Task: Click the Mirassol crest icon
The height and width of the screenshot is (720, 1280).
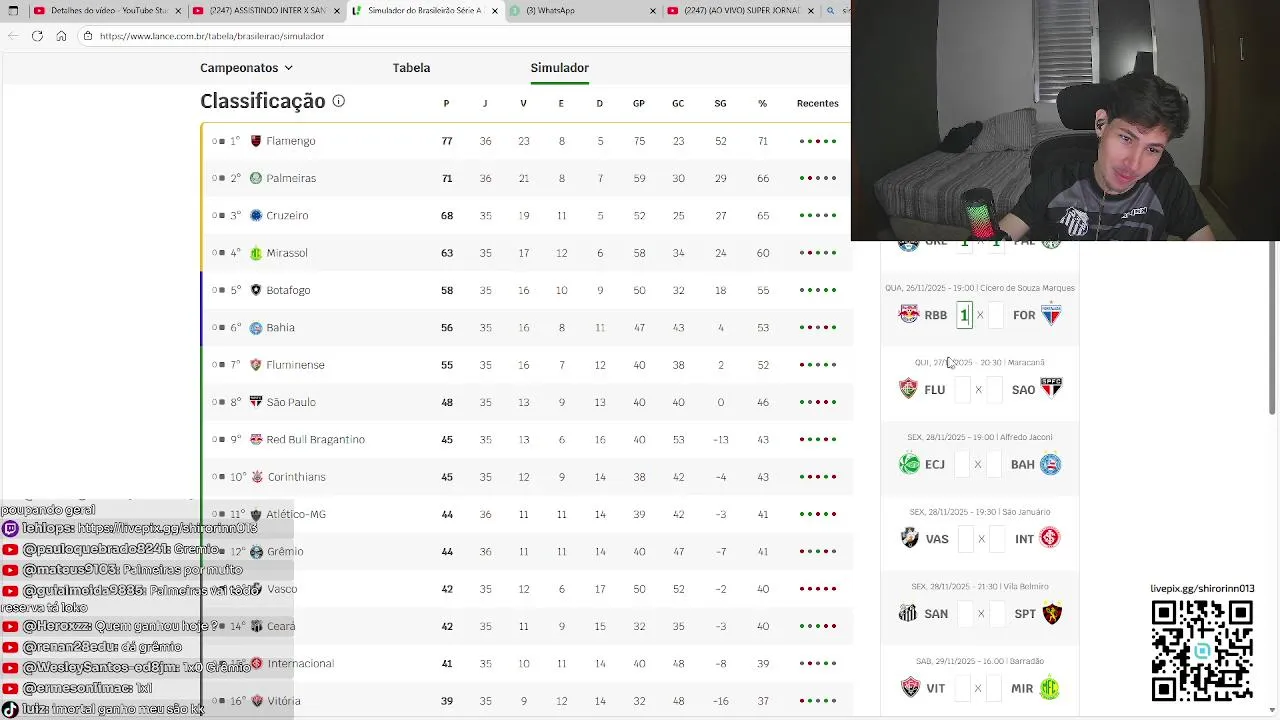Action: (x=256, y=253)
